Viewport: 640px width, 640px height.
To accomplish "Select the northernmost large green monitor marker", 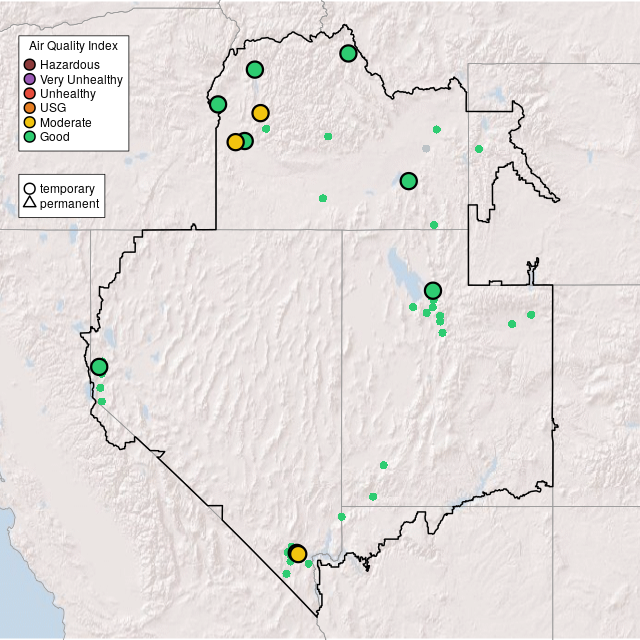I will click(348, 53).
